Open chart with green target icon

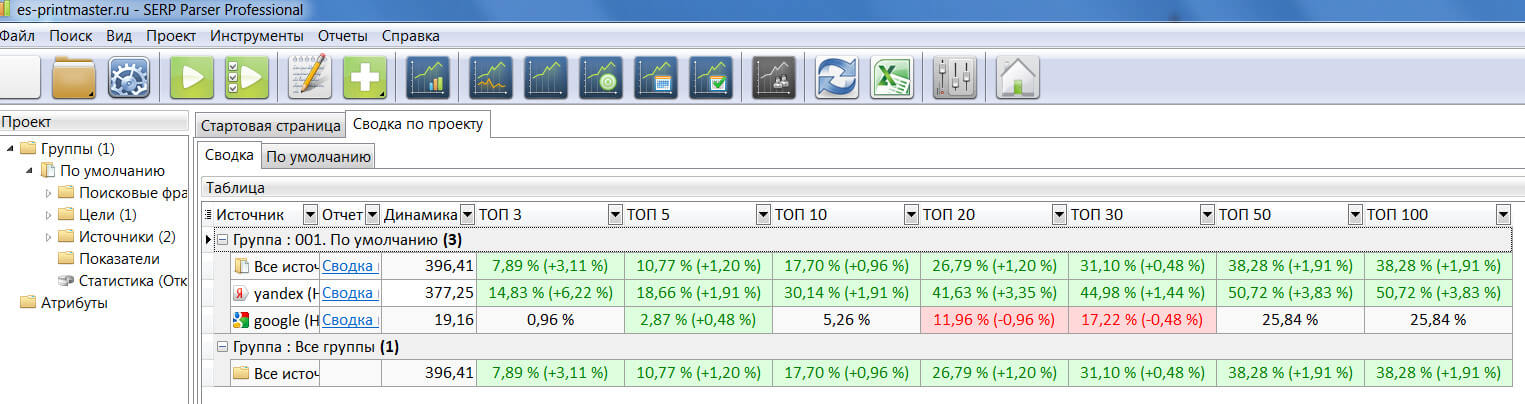pyautogui.click(x=602, y=77)
